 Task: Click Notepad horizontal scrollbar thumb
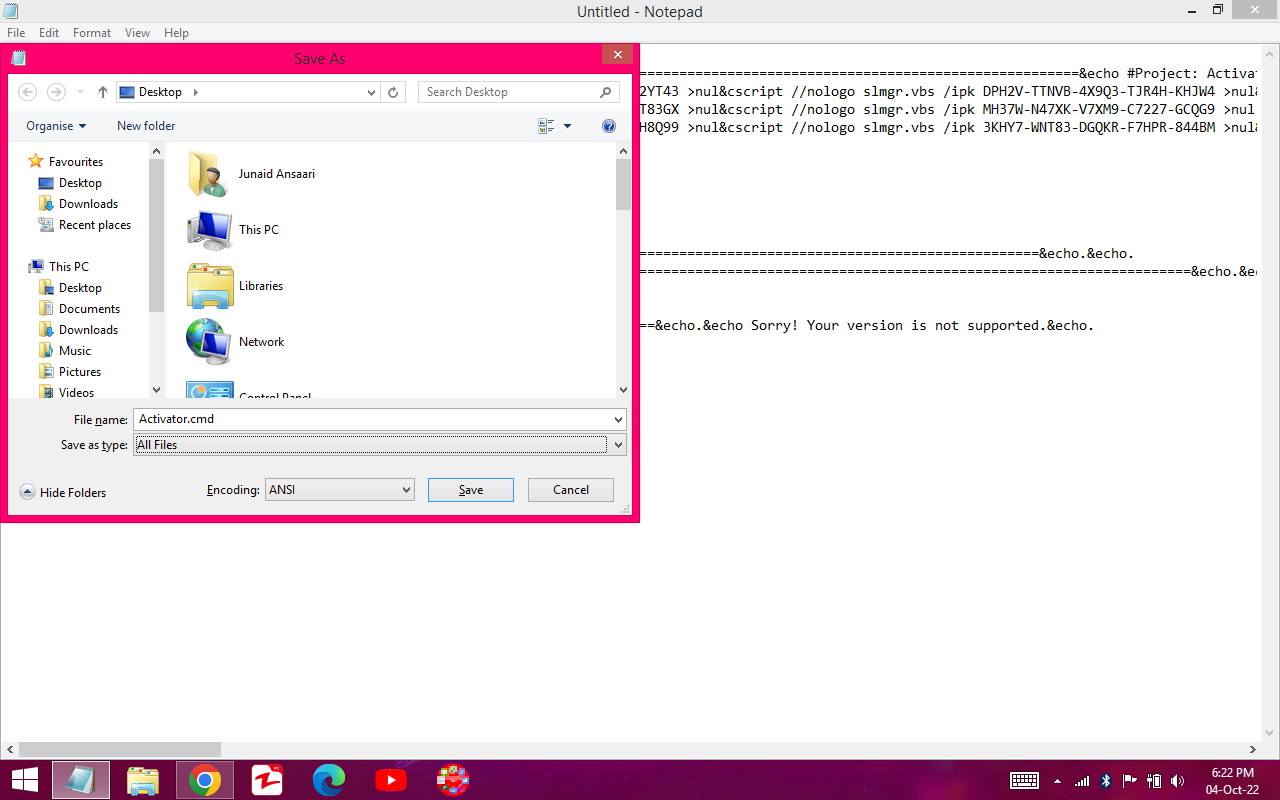[x=119, y=749]
